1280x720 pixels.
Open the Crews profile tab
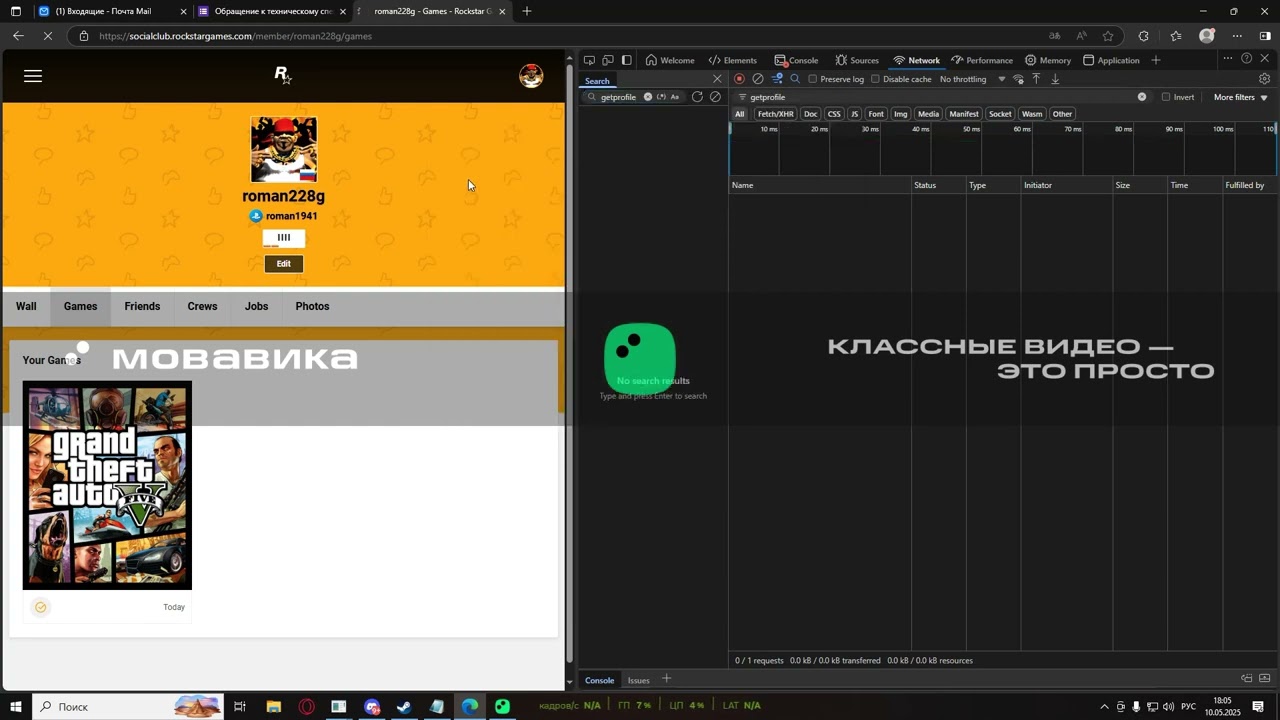point(202,307)
